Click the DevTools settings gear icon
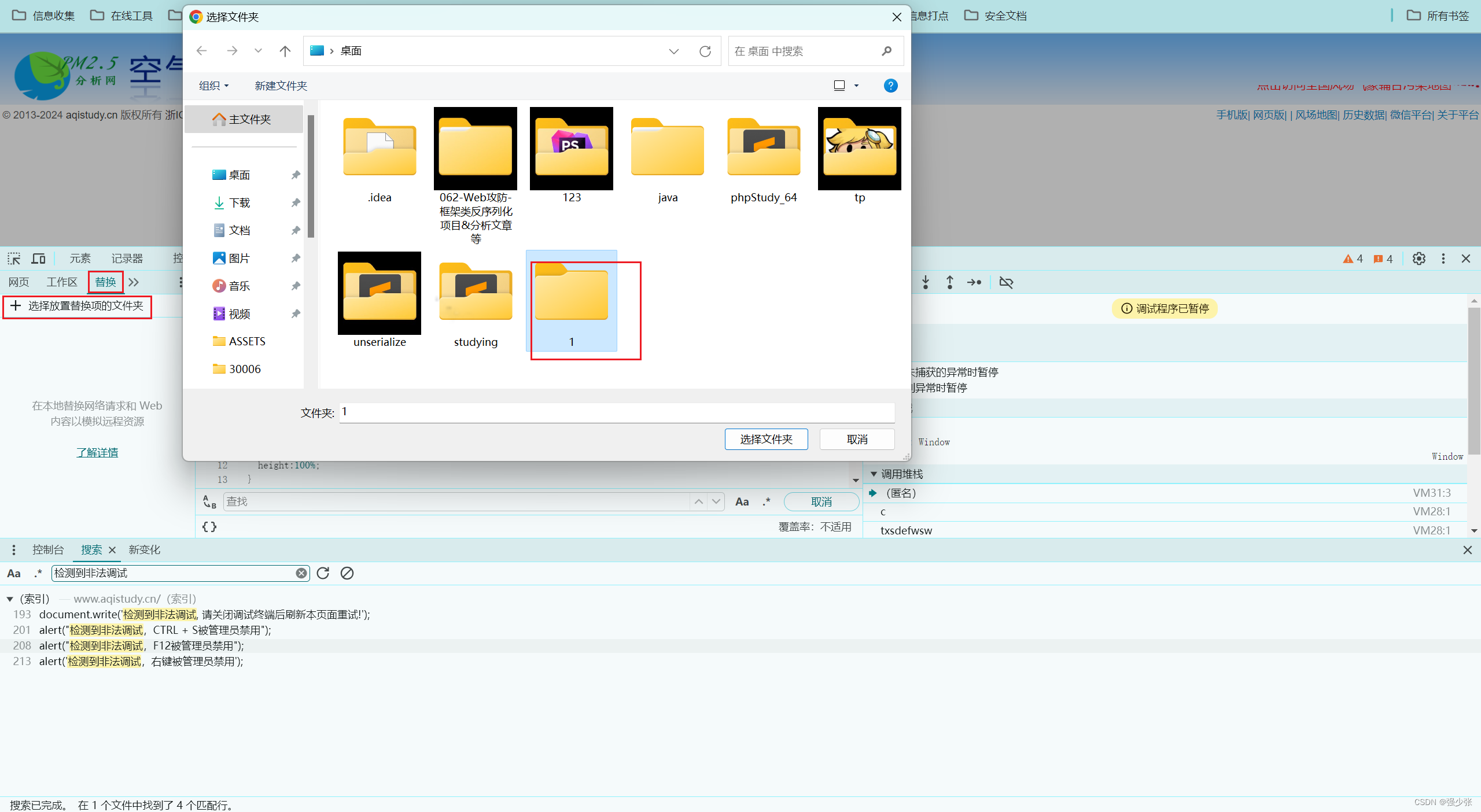This screenshot has height=812, width=1481. pyautogui.click(x=1419, y=259)
